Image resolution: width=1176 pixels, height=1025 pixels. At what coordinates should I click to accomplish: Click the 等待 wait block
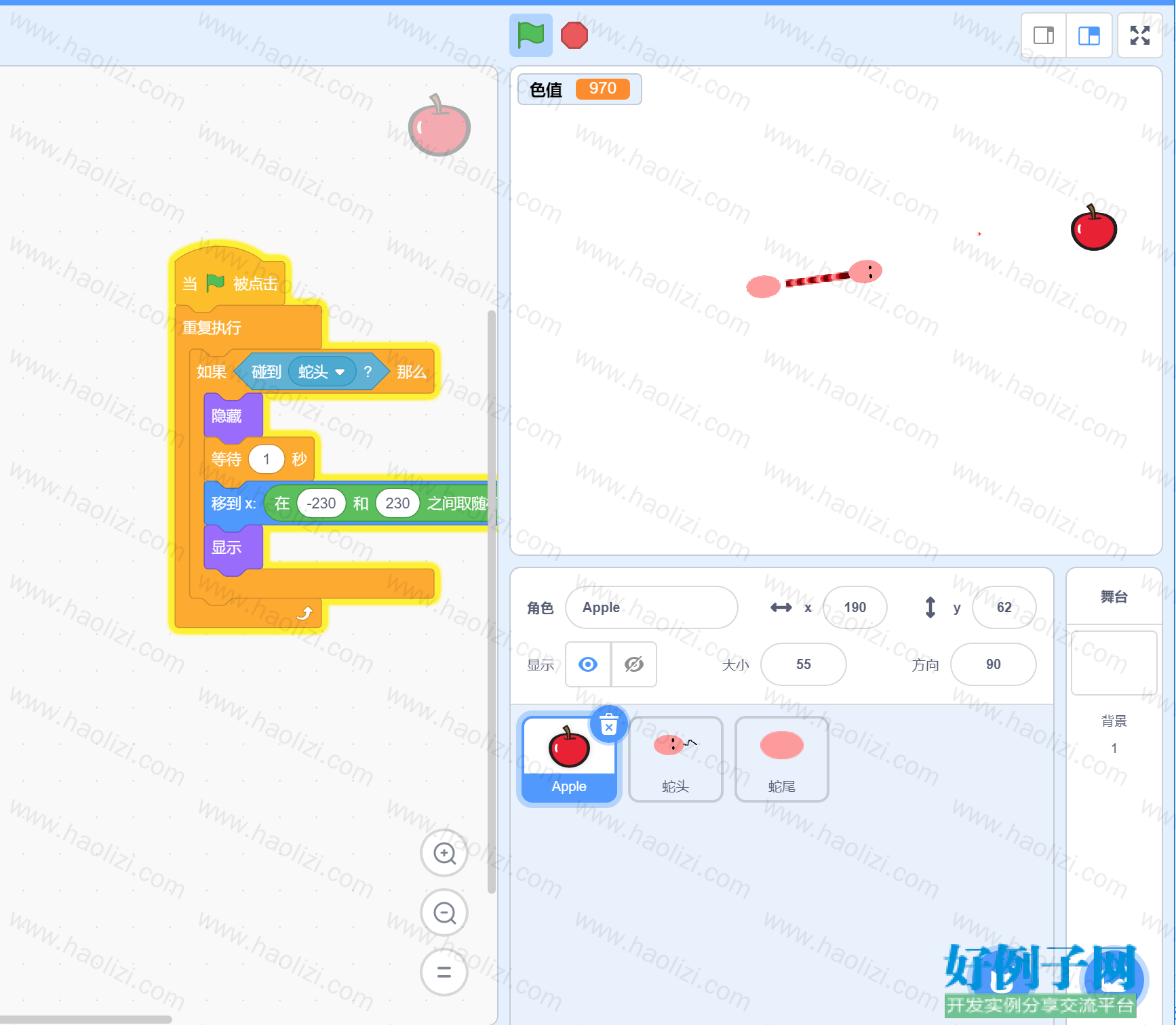click(226, 460)
